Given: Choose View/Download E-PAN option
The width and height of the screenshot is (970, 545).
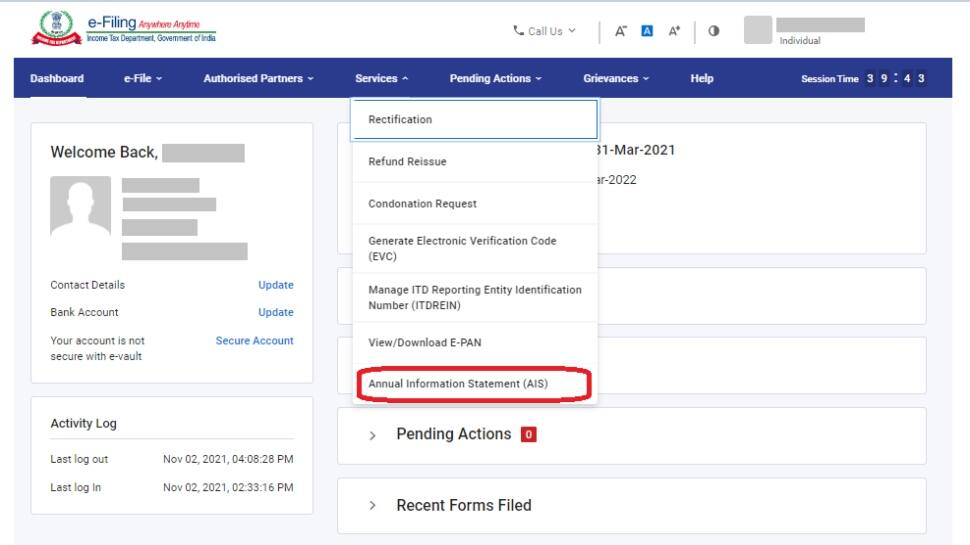Looking at the screenshot, I should coord(474,343).
